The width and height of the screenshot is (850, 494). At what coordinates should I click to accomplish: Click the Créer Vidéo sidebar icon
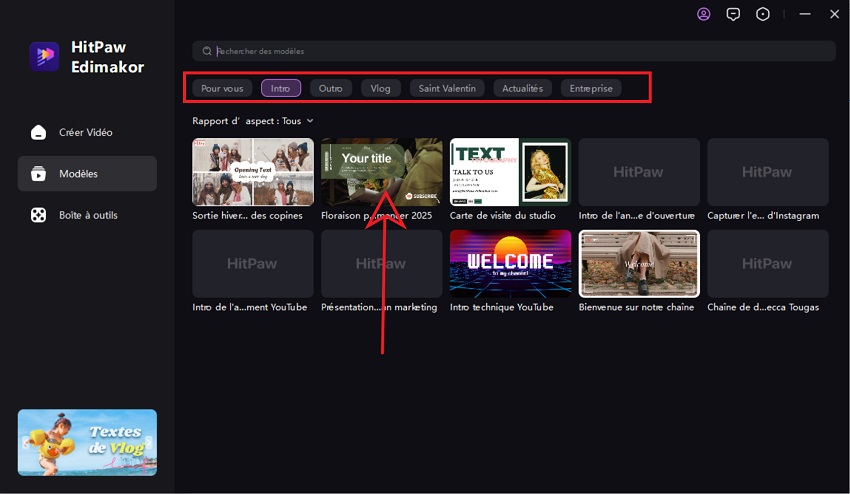coord(38,132)
